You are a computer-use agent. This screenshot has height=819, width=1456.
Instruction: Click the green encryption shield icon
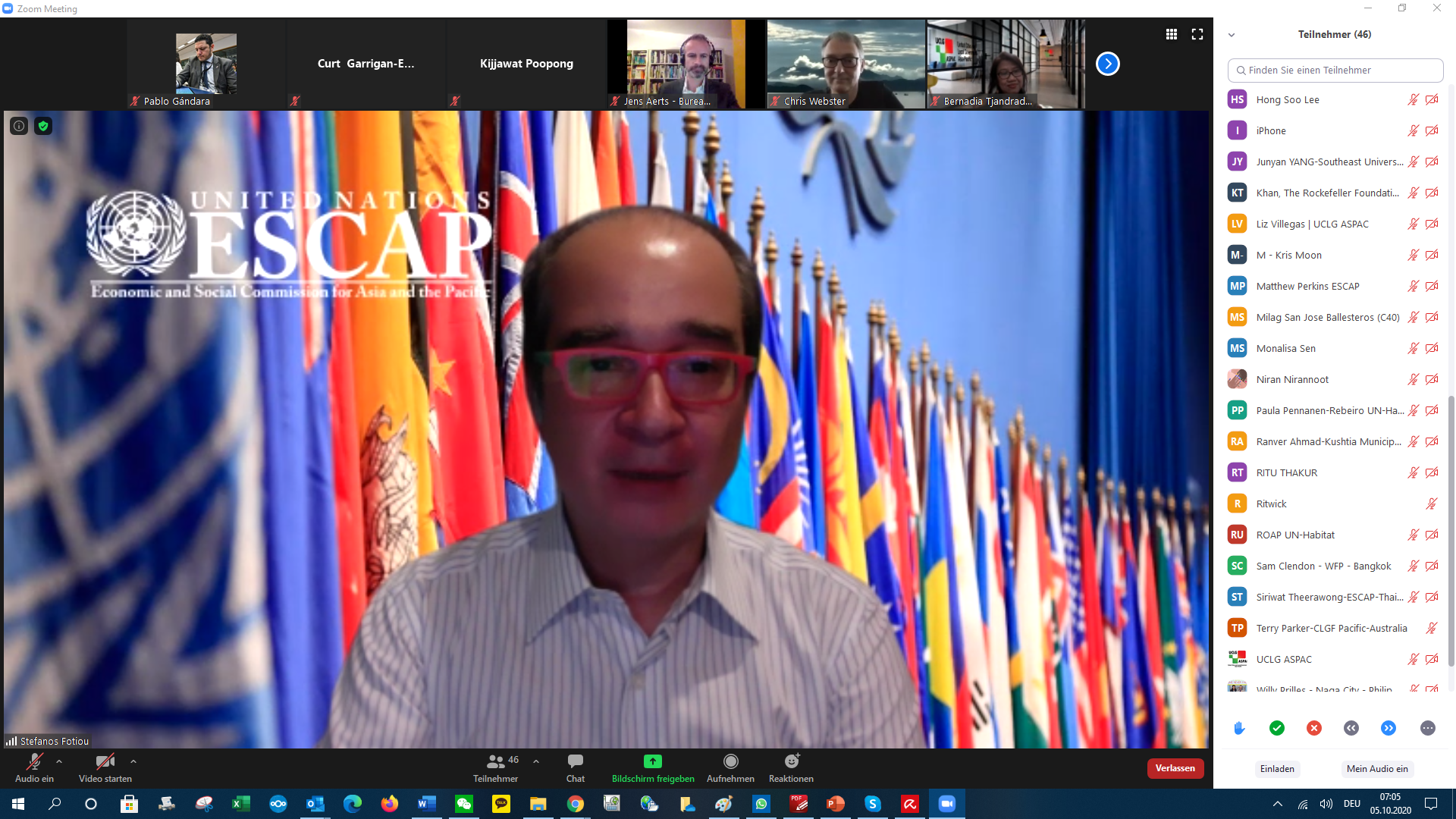pyautogui.click(x=43, y=126)
